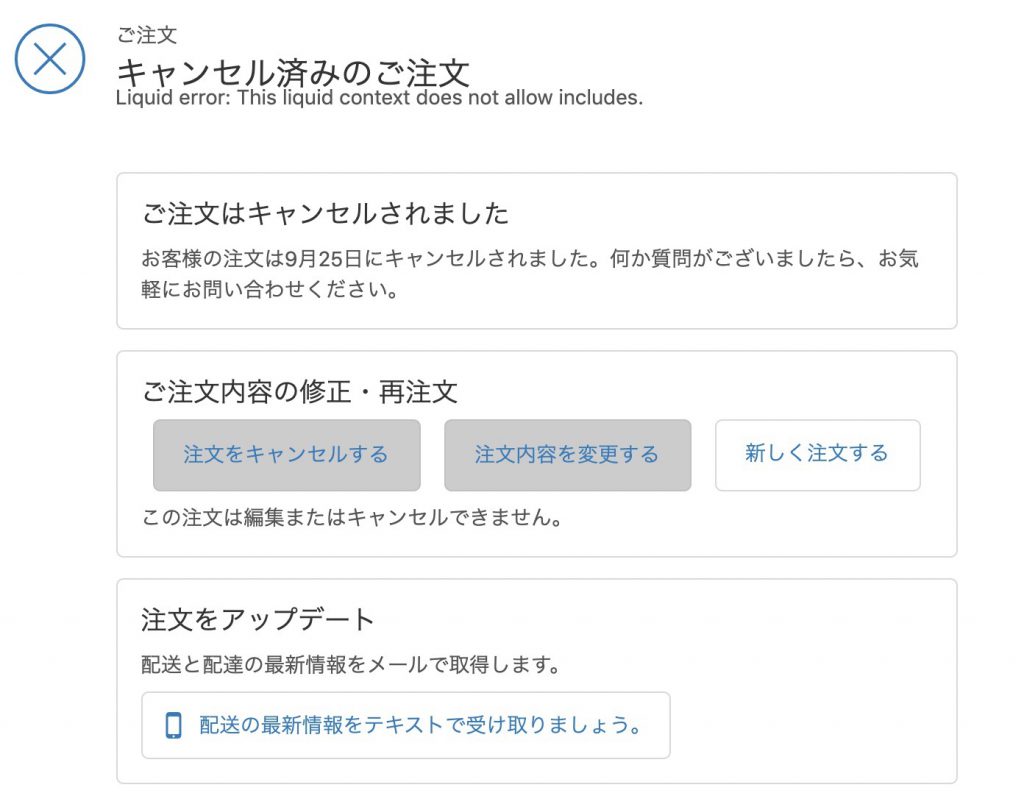
Task: Click the 注文をキャンセルする button
Action: [x=287, y=455]
